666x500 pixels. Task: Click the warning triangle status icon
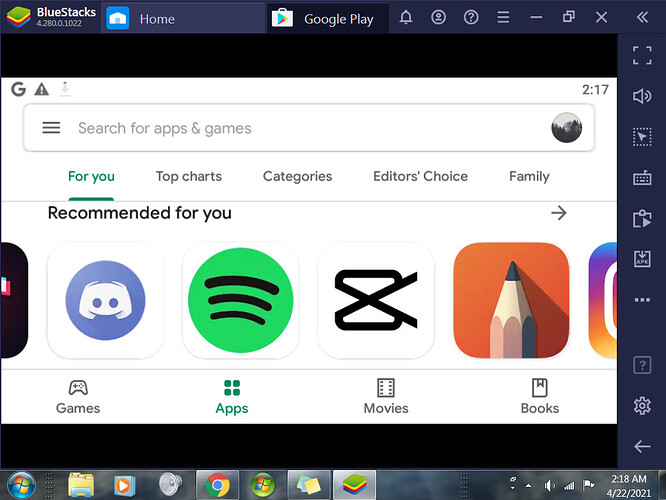pos(42,89)
